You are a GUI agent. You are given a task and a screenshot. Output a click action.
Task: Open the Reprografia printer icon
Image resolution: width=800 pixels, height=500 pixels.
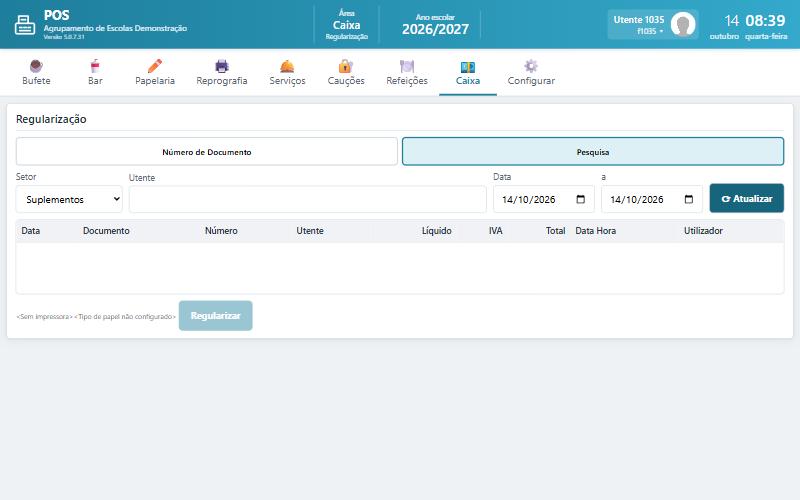pyautogui.click(x=222, y=66)
